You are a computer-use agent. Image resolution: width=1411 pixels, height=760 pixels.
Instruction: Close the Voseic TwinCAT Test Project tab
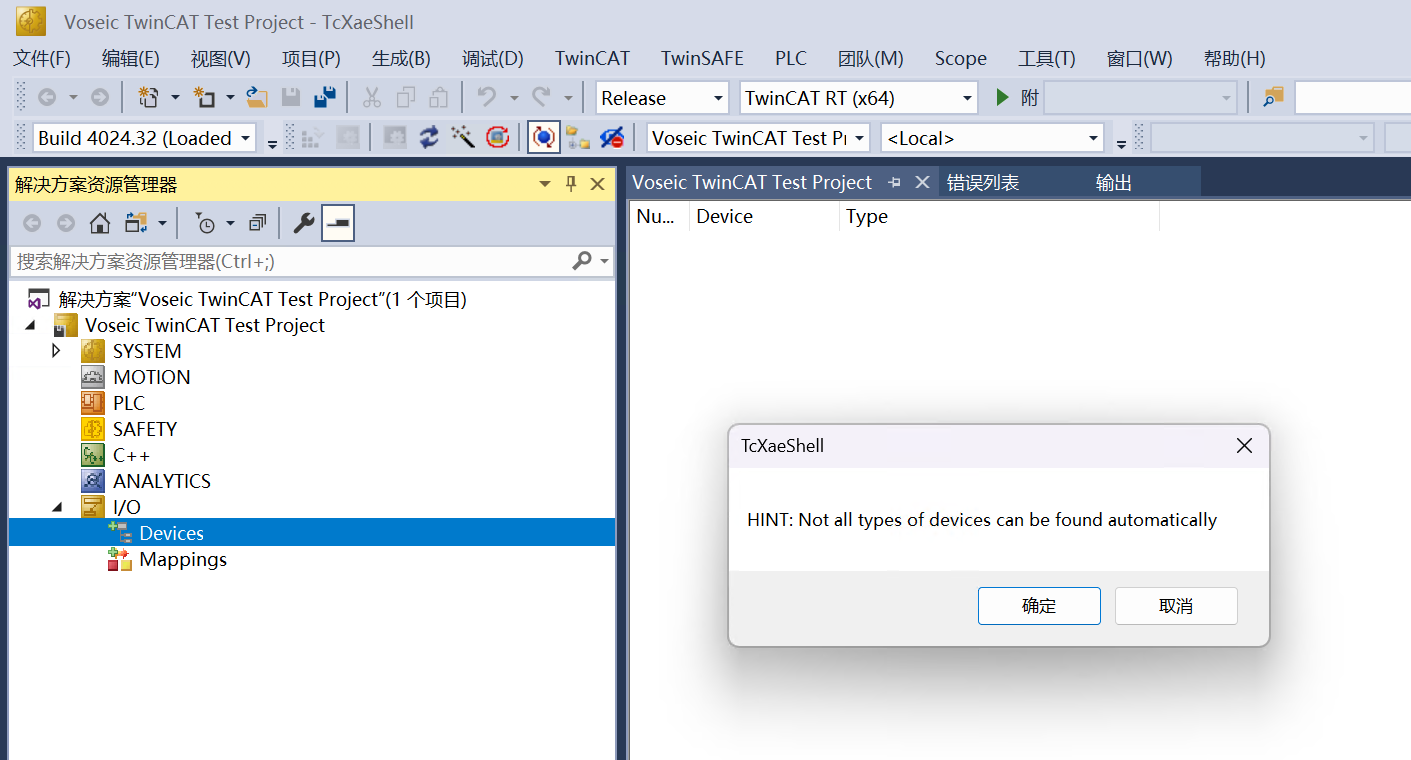(x=922, y=182)
